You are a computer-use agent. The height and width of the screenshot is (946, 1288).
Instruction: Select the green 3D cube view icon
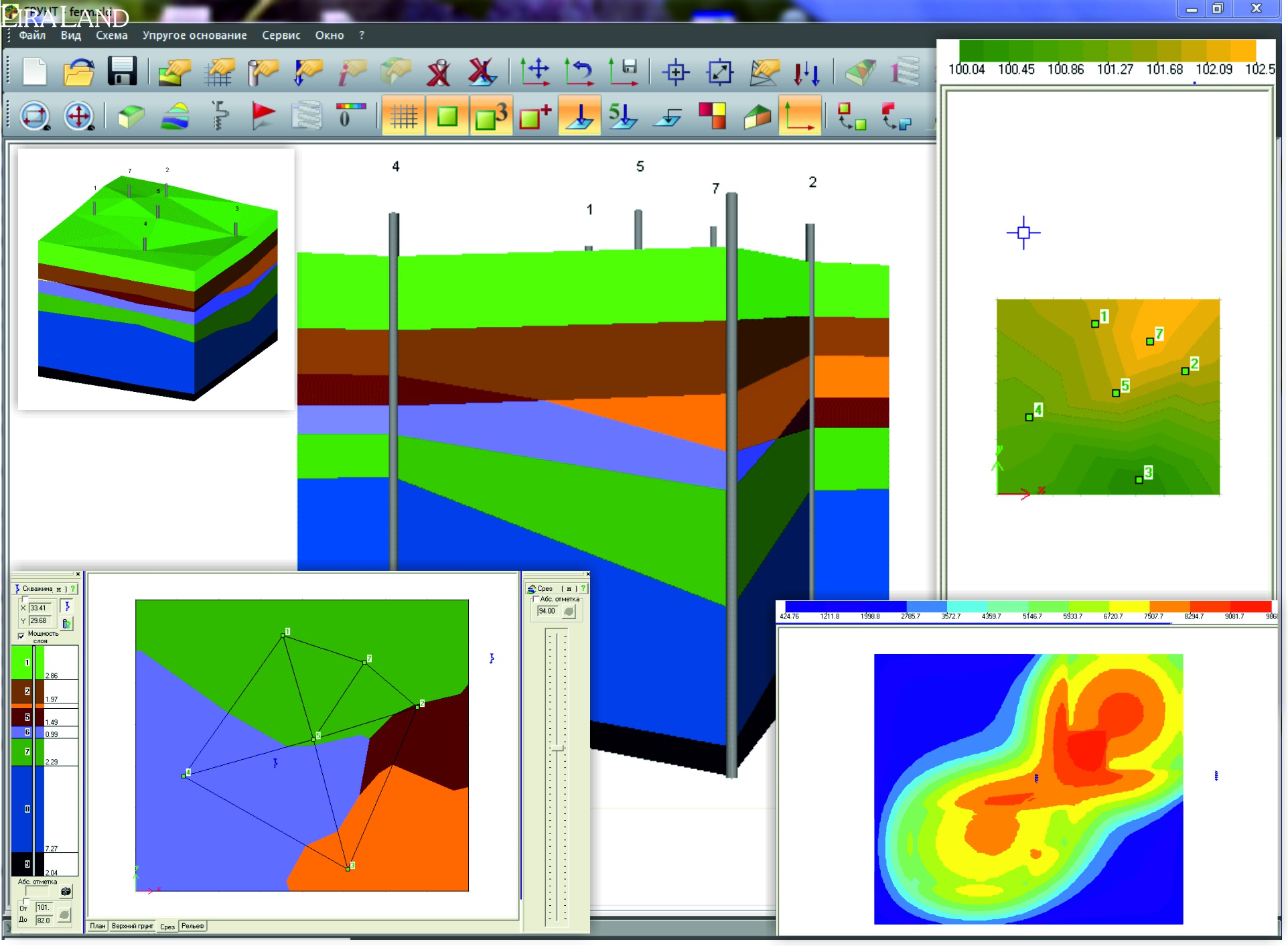131,117
